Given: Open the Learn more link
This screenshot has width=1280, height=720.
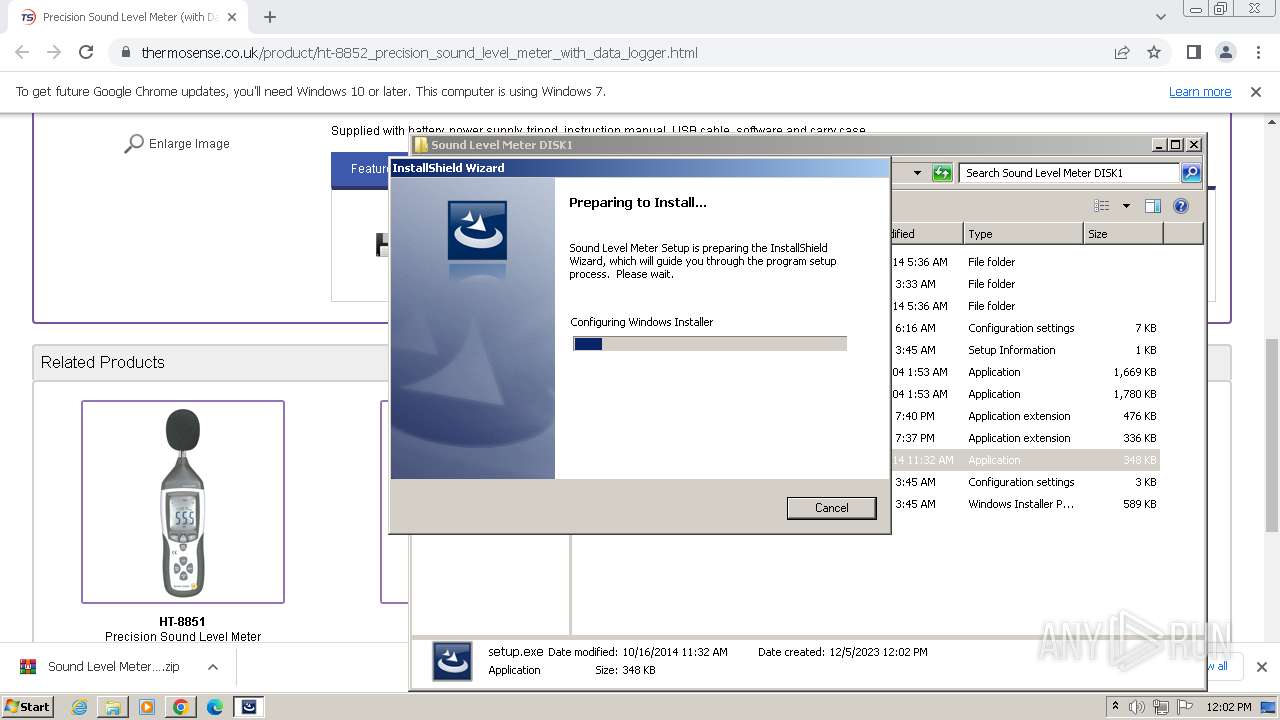Looking at the screenshot, I should point(1200,91).
